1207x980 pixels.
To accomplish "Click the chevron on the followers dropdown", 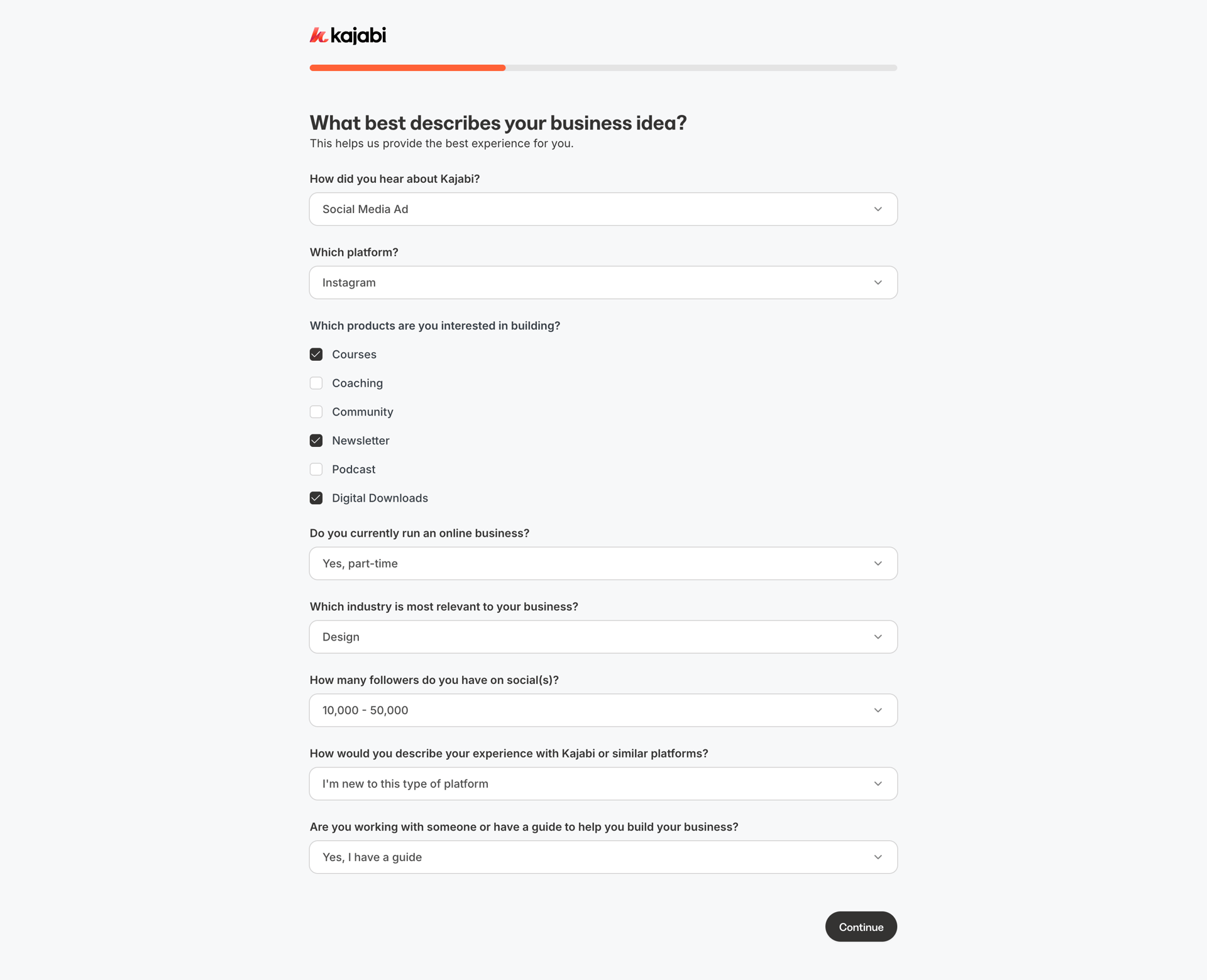I will (878, 710).
